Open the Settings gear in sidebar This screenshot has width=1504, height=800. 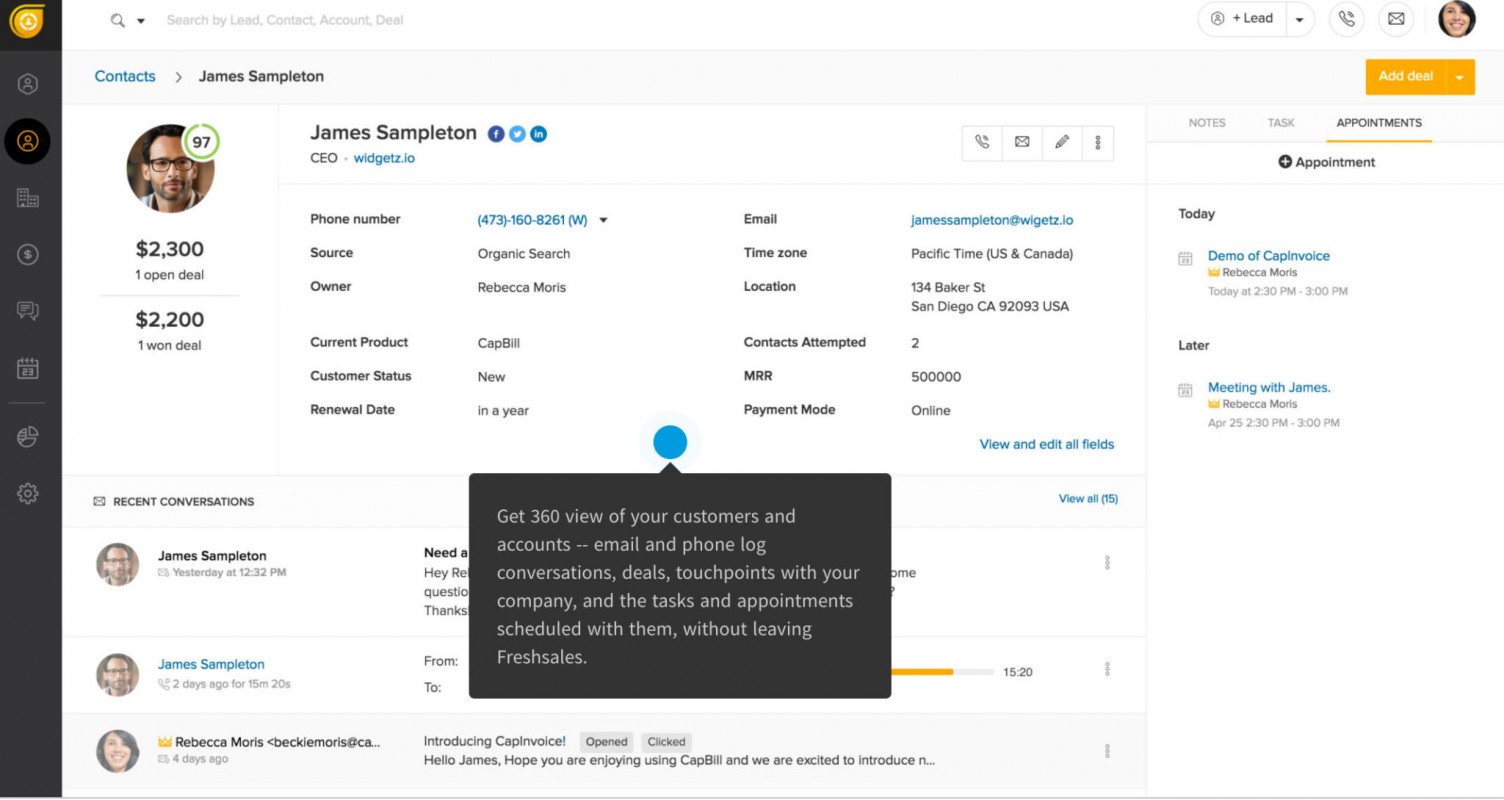[x=28, y=493]
